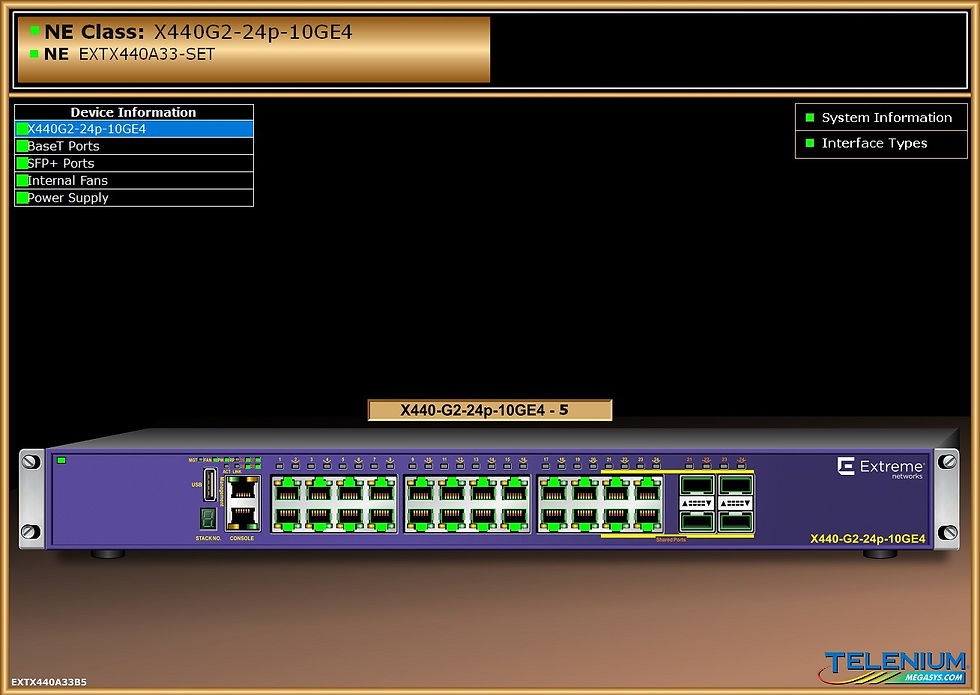
Task: Click the yellow X440-G2-24p-10GE4 chassis model label
Action: point(868,539)
